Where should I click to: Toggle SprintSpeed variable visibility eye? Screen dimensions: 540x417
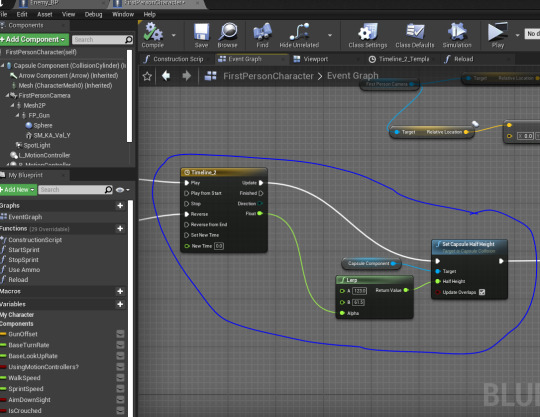120,389
